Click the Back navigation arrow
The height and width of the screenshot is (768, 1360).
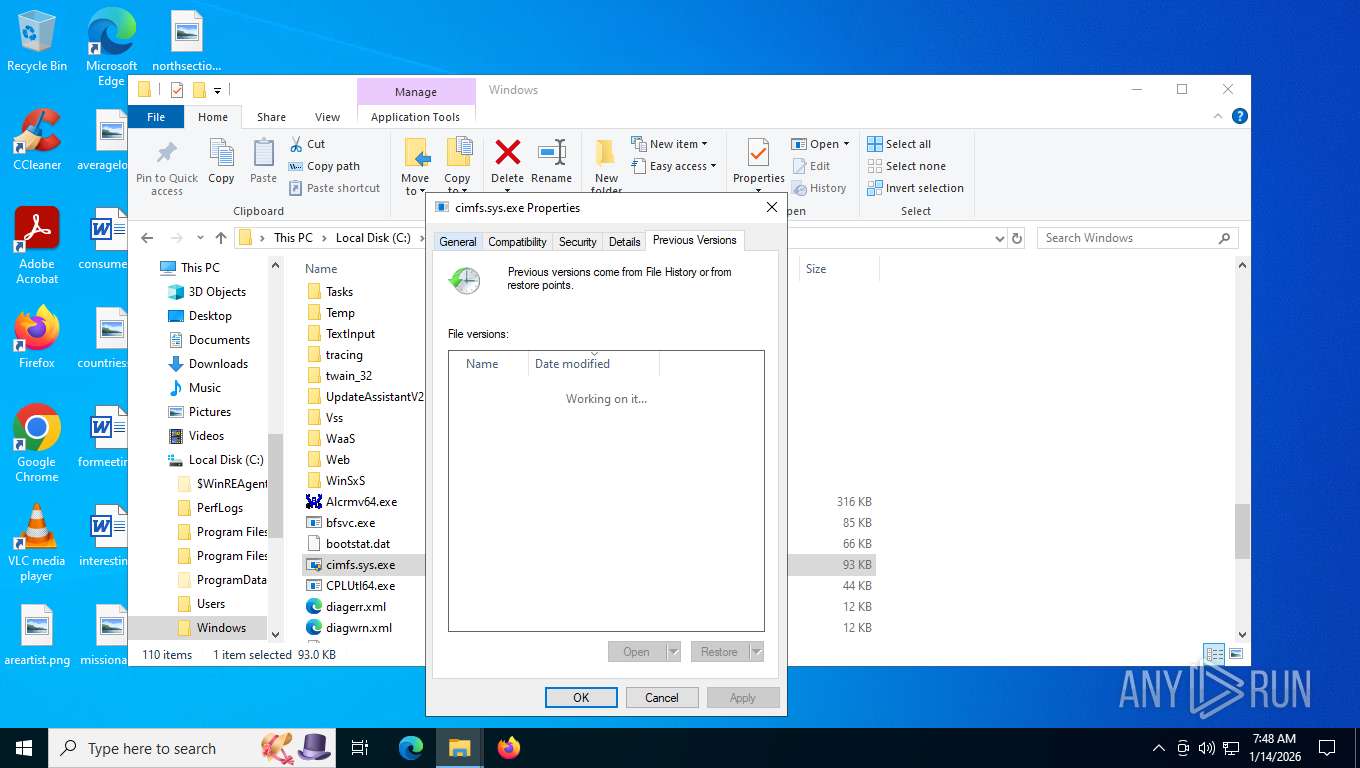147,238
